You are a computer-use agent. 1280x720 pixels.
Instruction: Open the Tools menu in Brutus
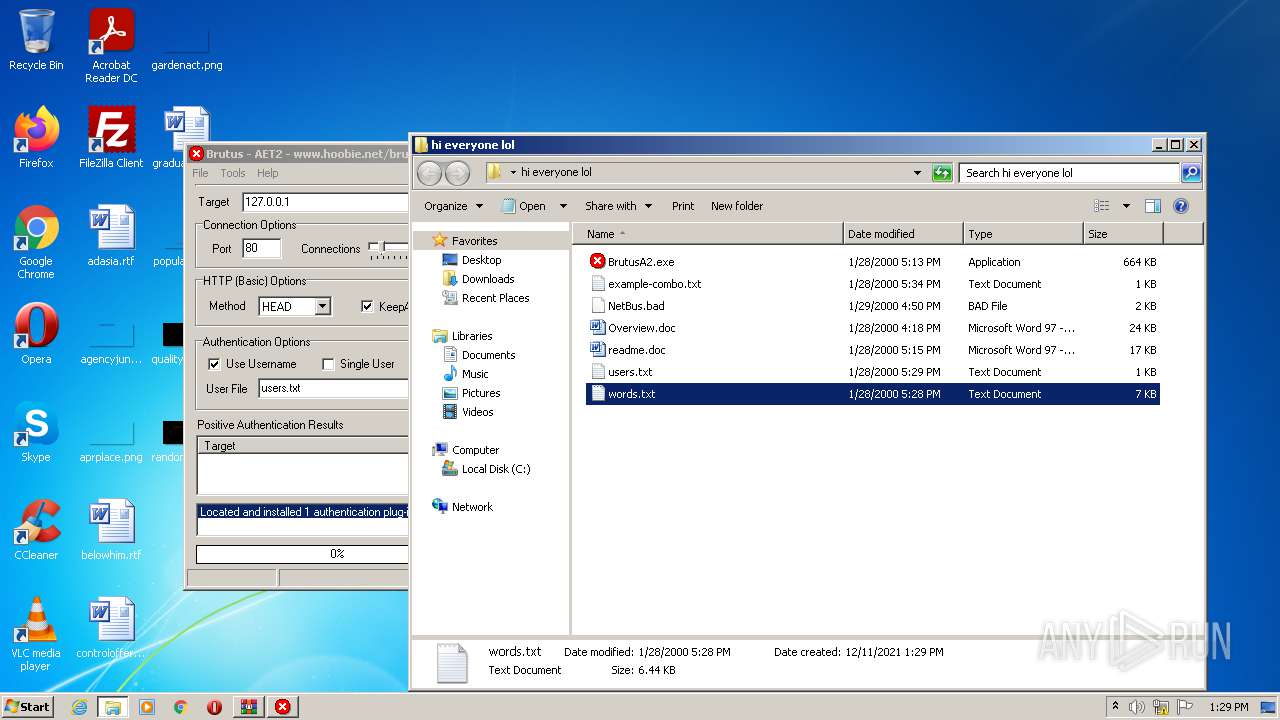(233, 173)
